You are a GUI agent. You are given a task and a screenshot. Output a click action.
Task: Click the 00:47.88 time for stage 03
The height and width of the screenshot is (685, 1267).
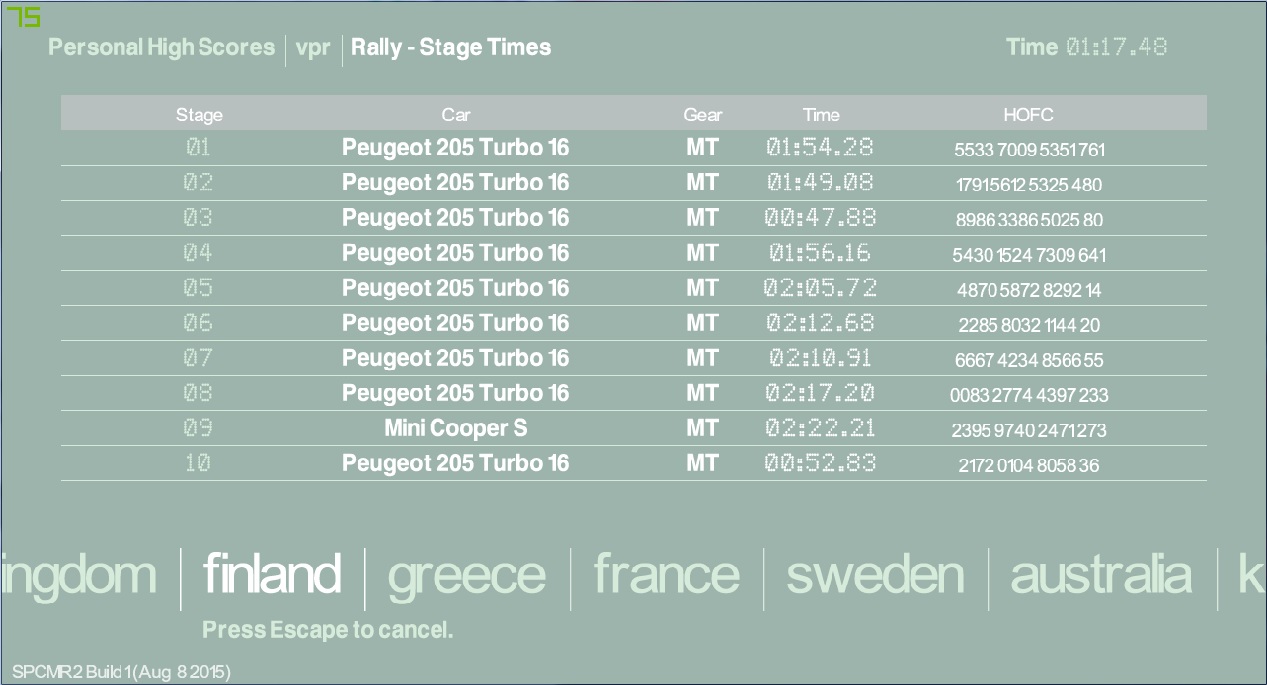820,218
